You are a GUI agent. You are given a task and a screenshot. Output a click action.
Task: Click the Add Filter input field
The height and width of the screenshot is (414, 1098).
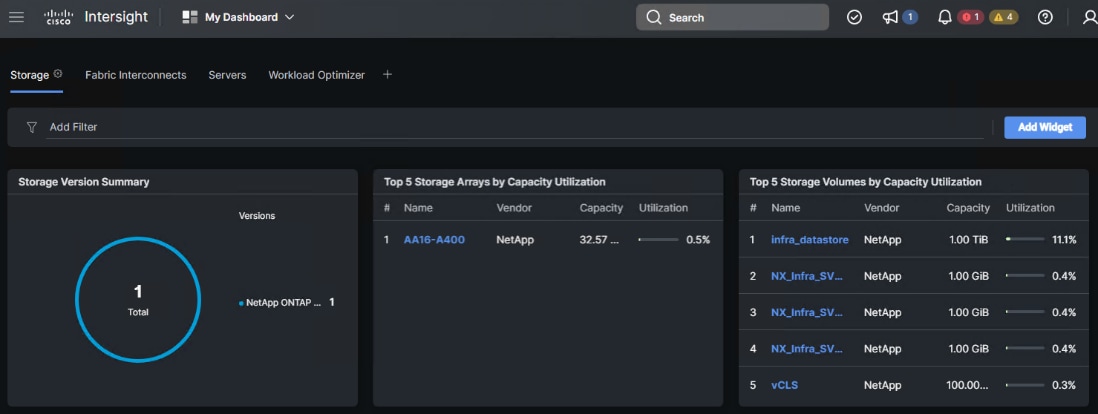pos(500,127)
